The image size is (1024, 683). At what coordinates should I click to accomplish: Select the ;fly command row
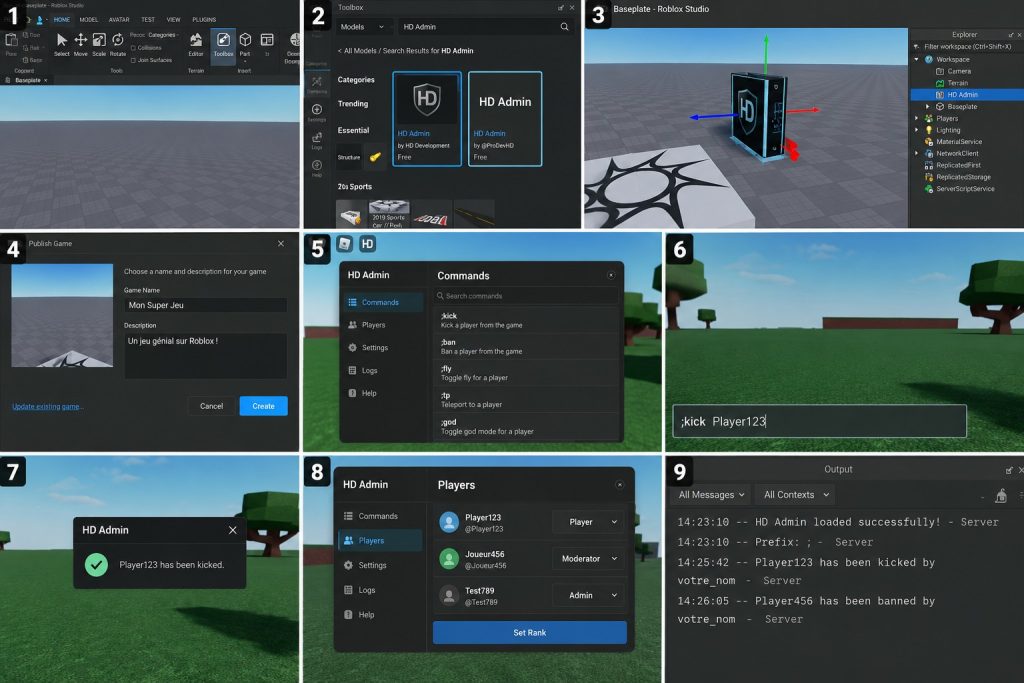coord(526,373)
